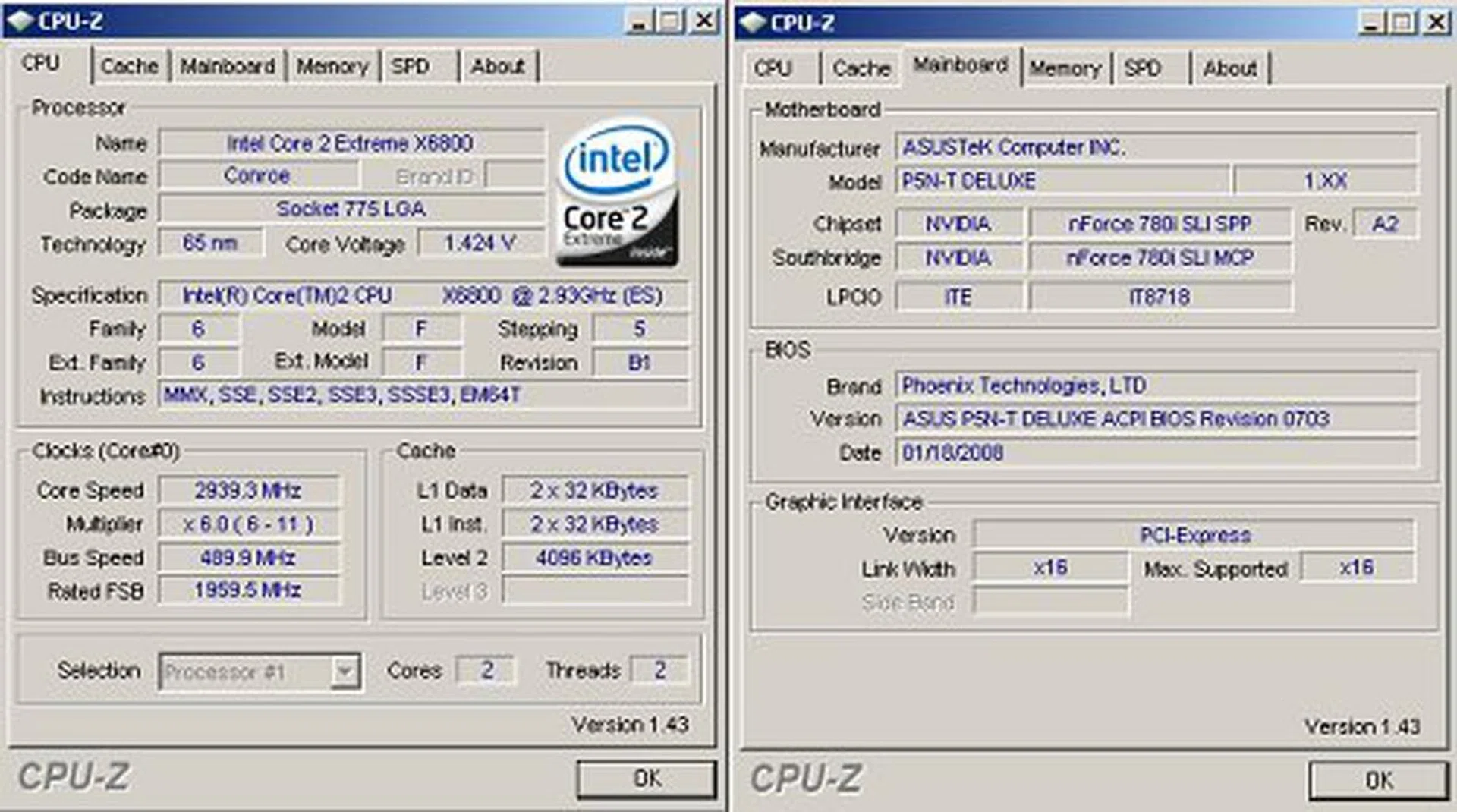Go to Mainboard tab in the processor window

click(x=227, y=67)
